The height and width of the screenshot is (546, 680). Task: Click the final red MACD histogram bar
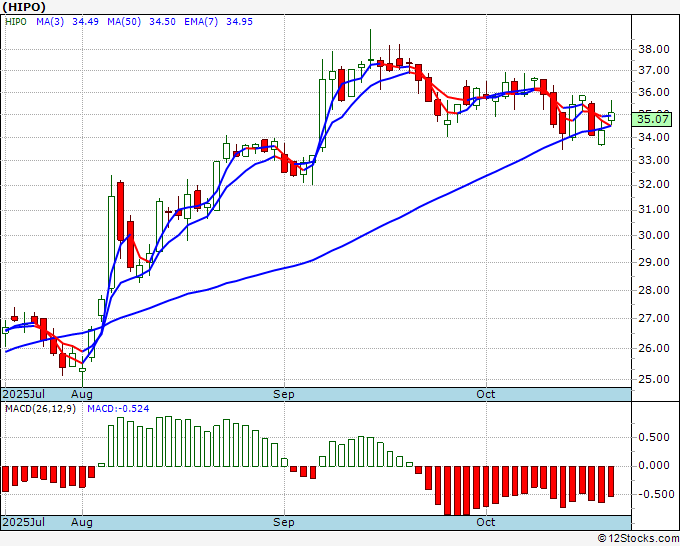tap(611, 481)
